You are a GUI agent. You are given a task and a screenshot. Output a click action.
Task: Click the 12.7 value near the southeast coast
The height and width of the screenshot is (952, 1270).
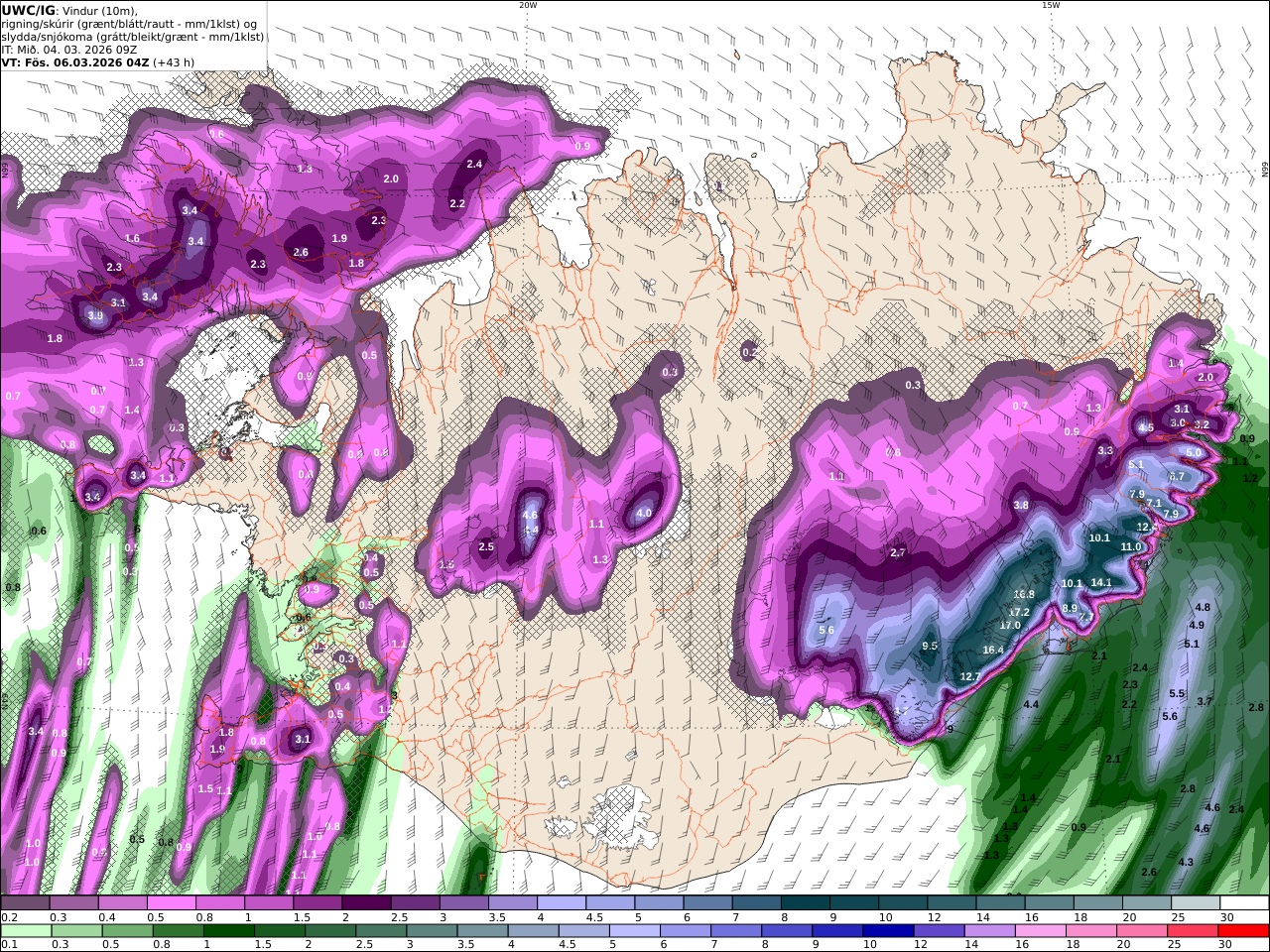(x=970, y=676)
